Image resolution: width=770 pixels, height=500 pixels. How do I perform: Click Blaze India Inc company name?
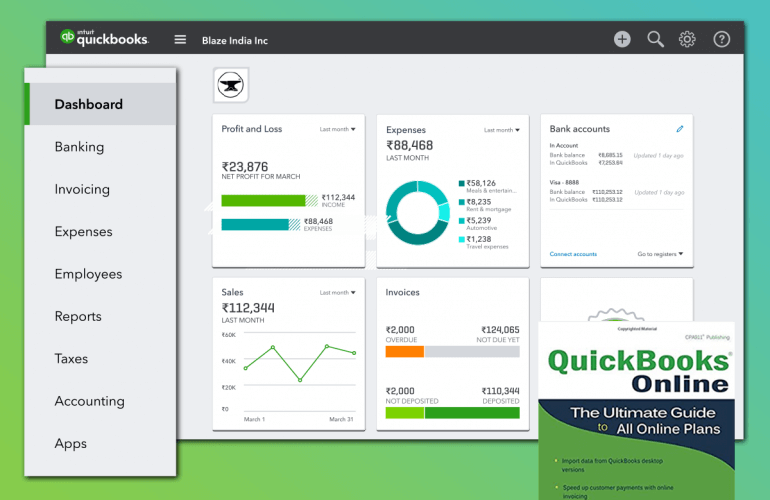pos(235,41)
